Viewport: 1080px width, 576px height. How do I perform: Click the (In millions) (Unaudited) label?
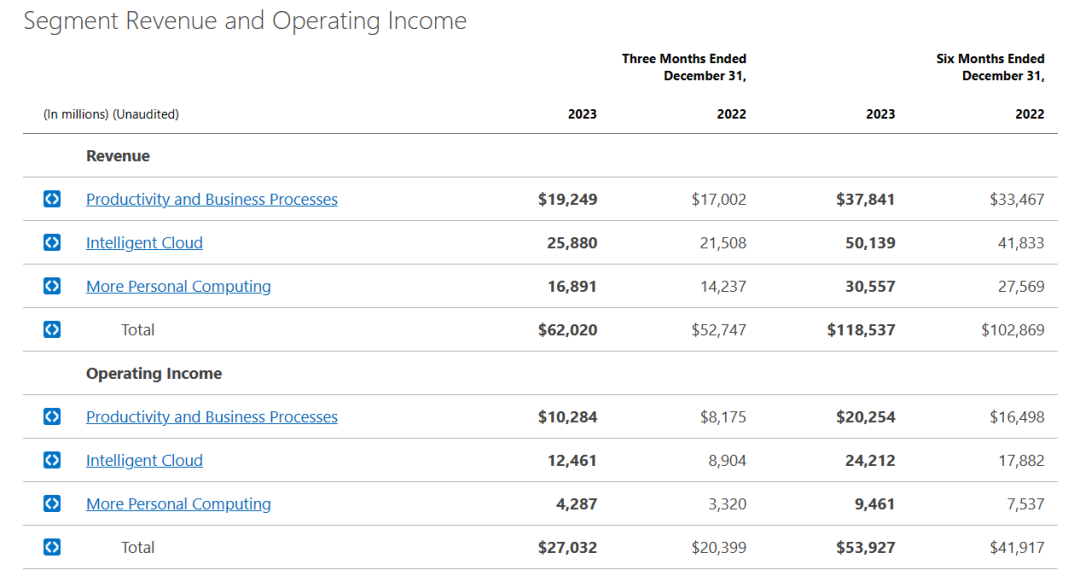[x=111, y=114]
